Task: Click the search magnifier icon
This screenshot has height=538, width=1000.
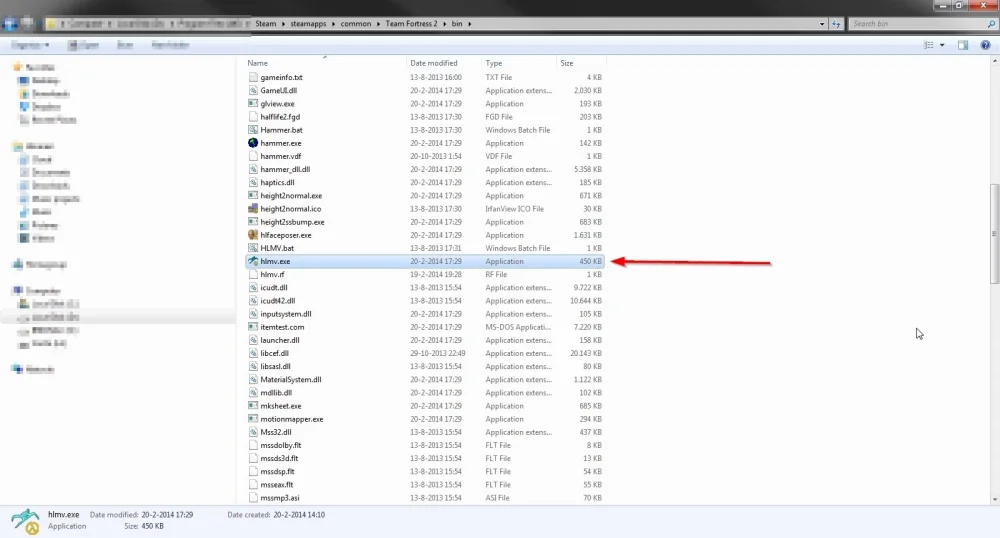Action: (x=991, y=24)
